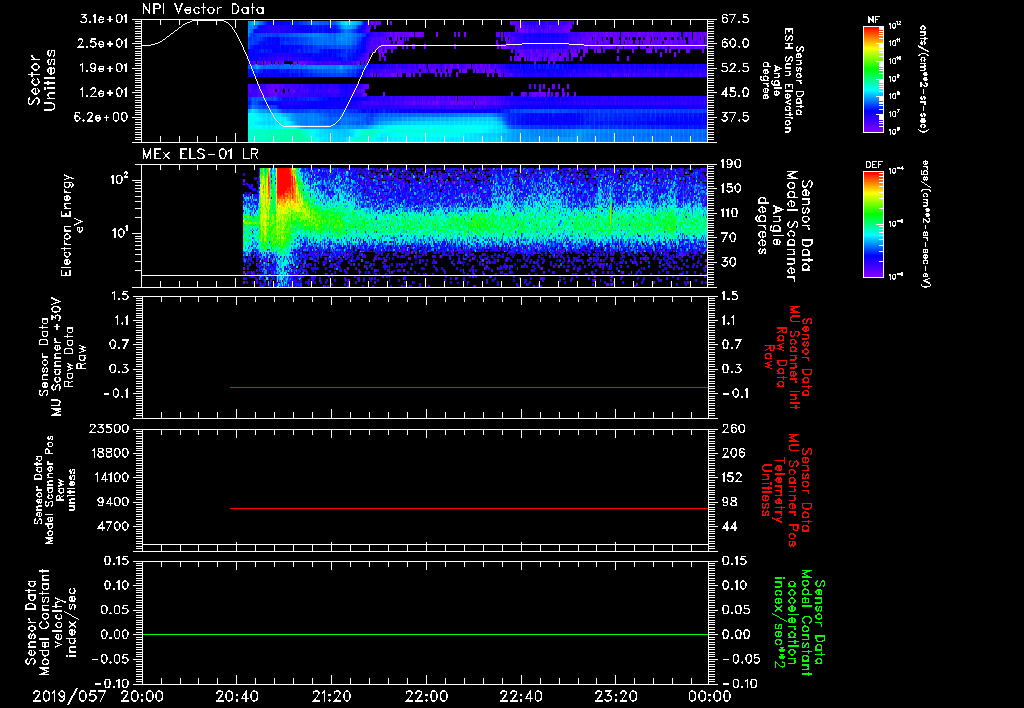Click the green line in the velocity panel
The height and width of the screenshot is (708, 1024).
tap(424, 634)
